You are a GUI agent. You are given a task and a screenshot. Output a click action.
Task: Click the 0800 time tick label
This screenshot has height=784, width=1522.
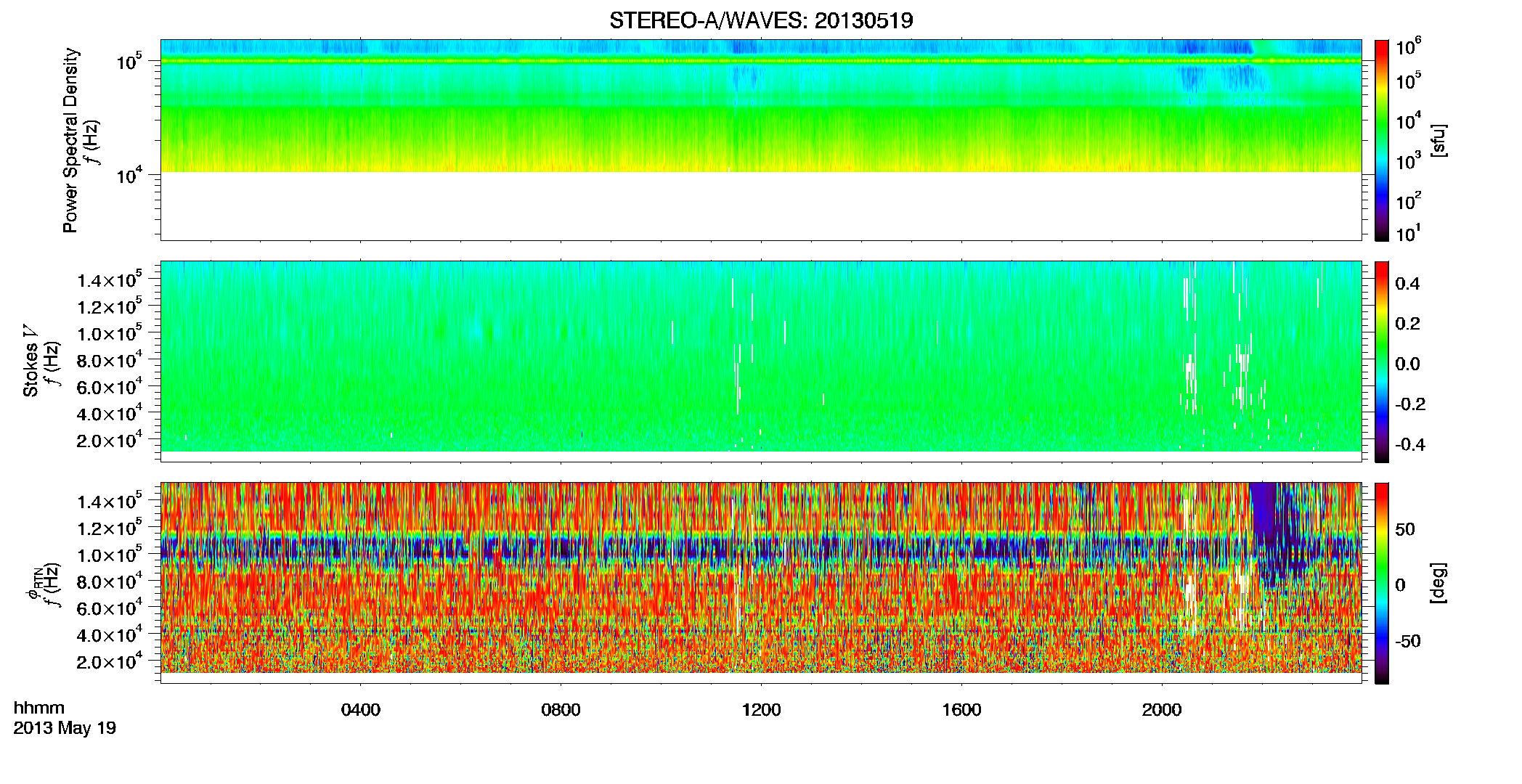[561, 710]
